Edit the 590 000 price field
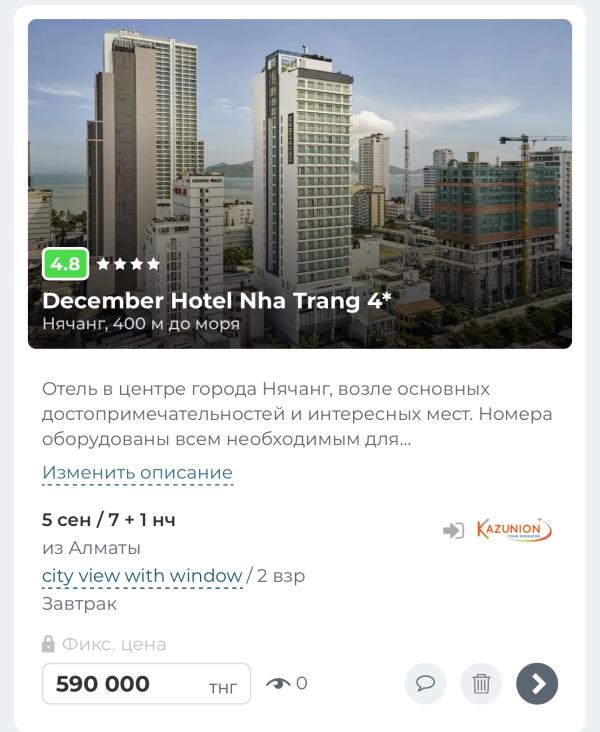Viewport: 600px width, 732px height. coord(146,683)
